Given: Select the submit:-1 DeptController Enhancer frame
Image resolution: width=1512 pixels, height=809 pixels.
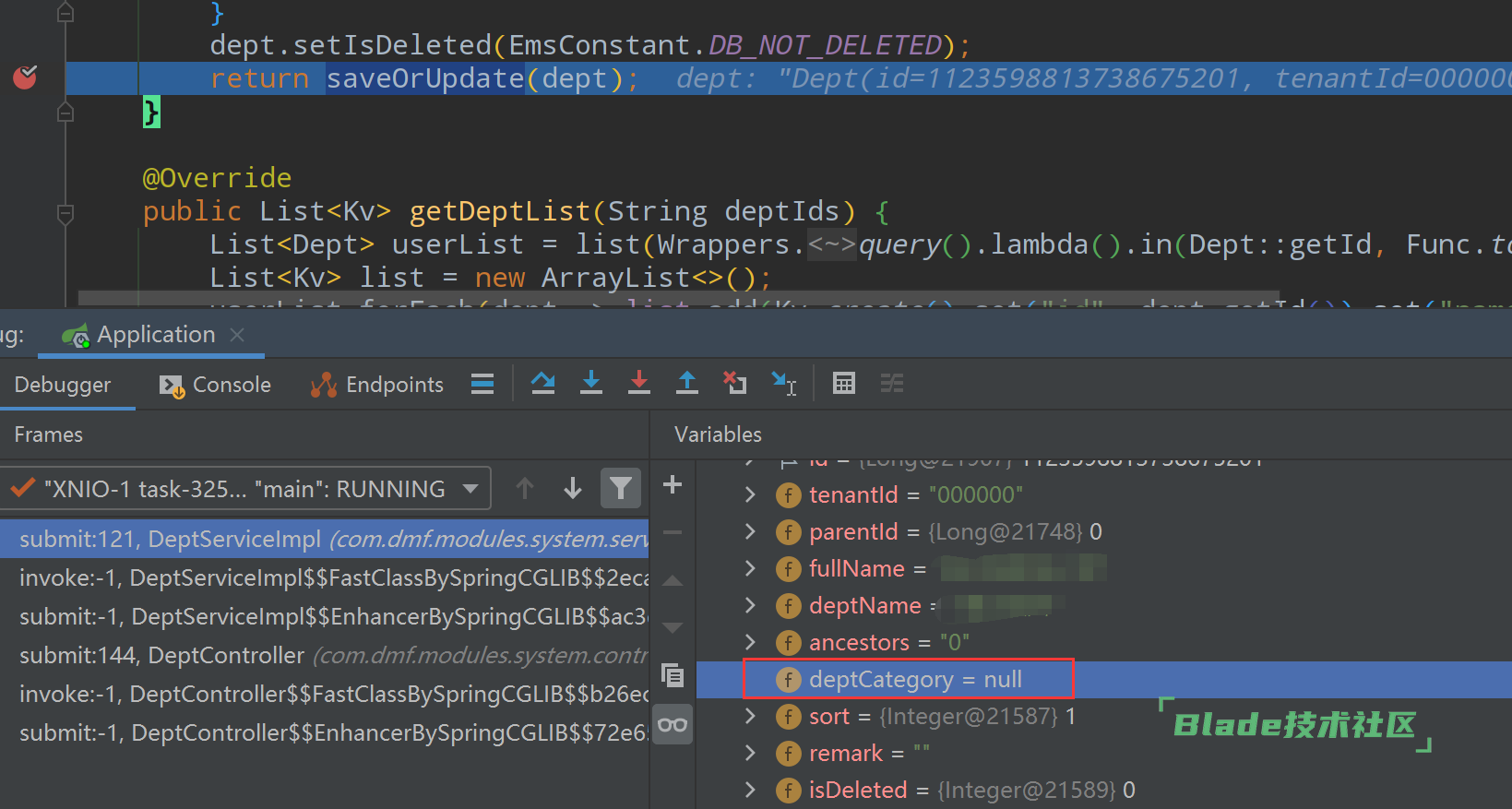Looking at the screenshot, I should point(325,732).
